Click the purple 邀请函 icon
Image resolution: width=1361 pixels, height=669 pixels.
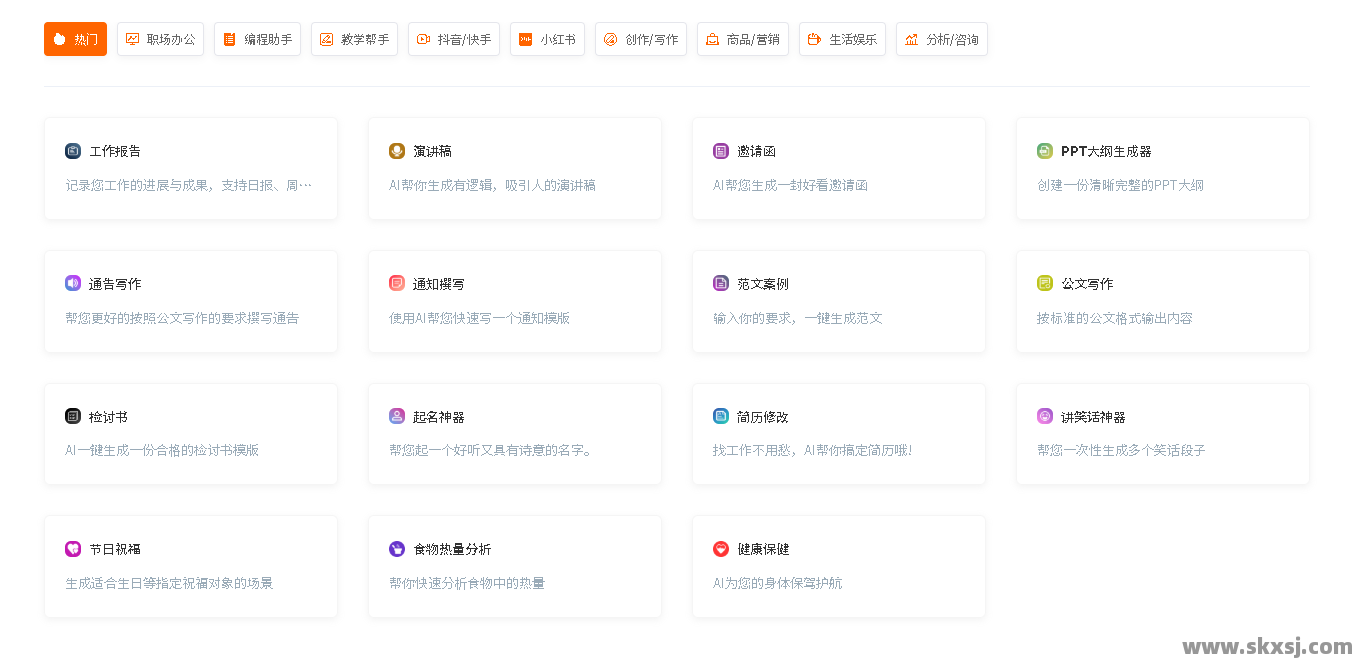[x=721, y=151]
